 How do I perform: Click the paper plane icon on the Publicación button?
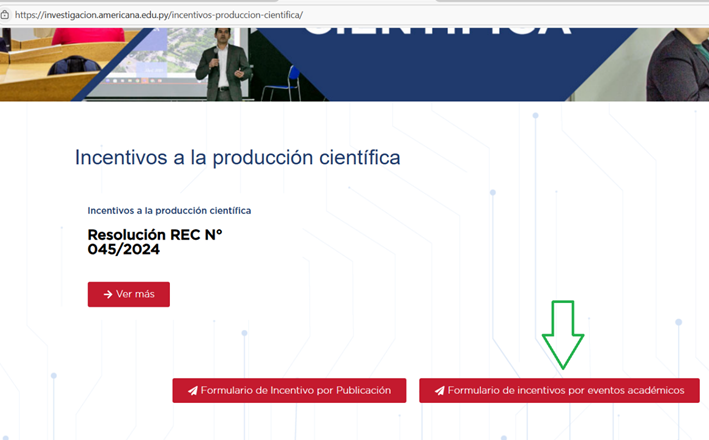click(x=190, y=390)
